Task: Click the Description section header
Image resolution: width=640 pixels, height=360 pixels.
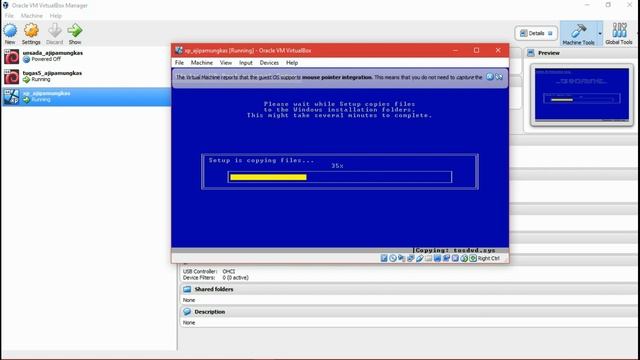Action: click(x=408, y=312)
